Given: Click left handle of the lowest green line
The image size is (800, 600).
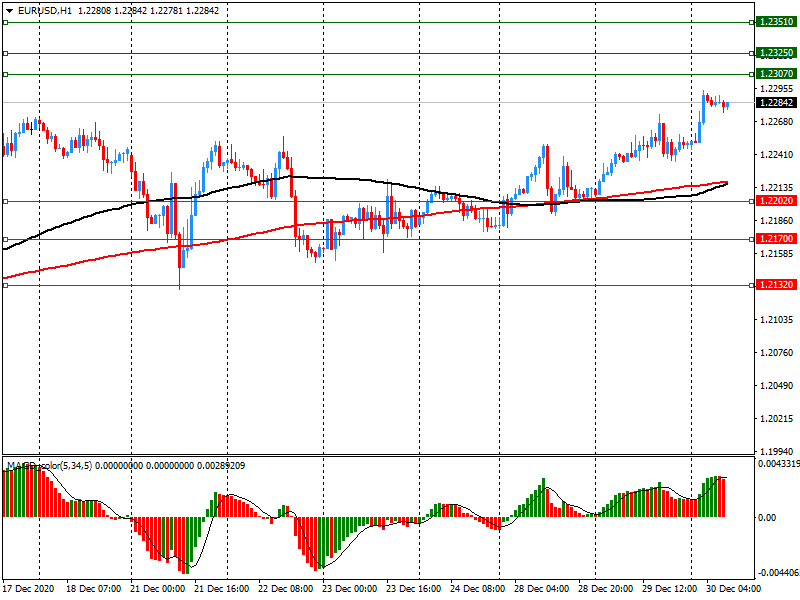Looking at the screenshot, I should pos(5,74).
